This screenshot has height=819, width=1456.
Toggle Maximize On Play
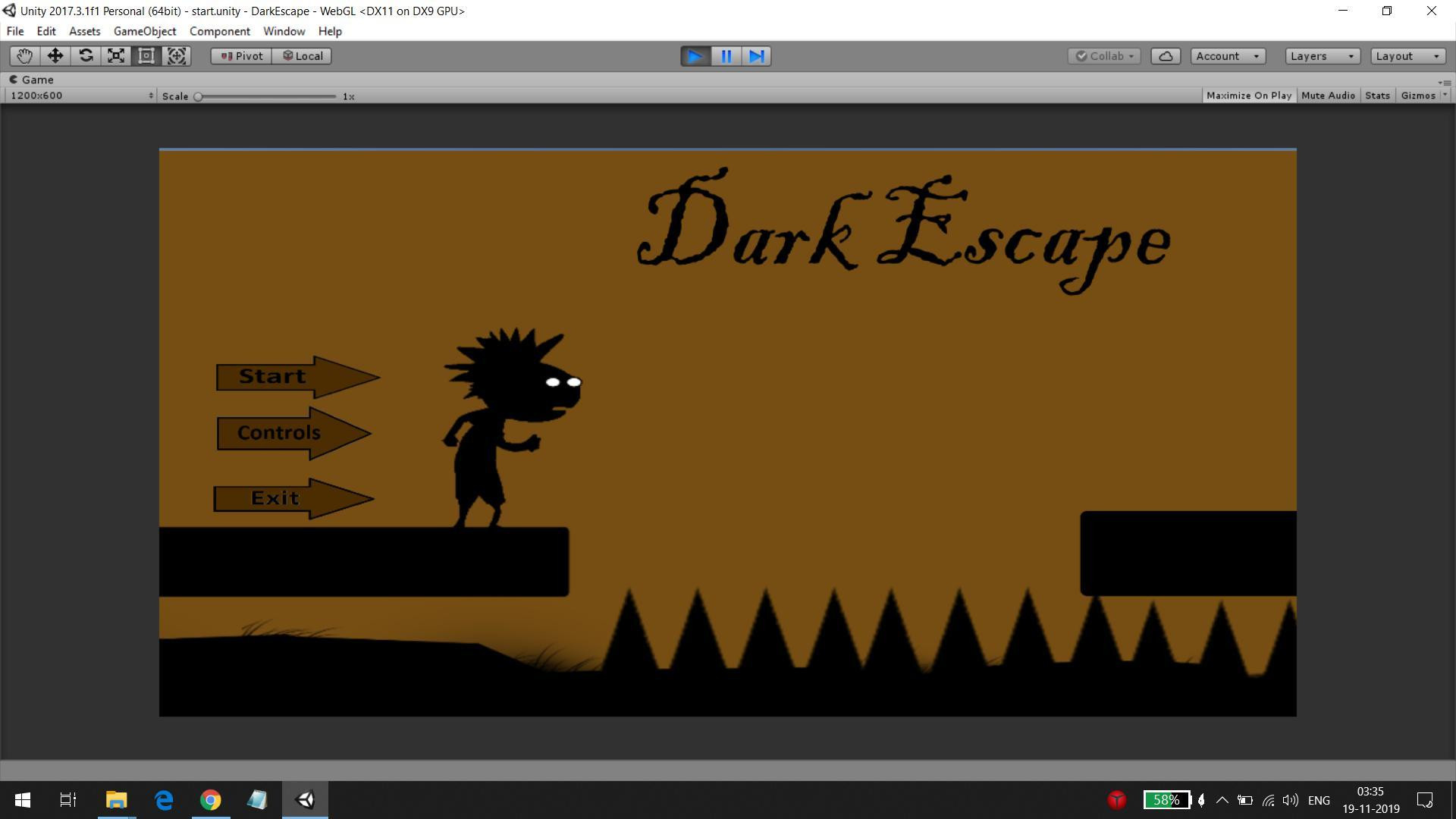pyautogui.click(x=1248, y=96)
